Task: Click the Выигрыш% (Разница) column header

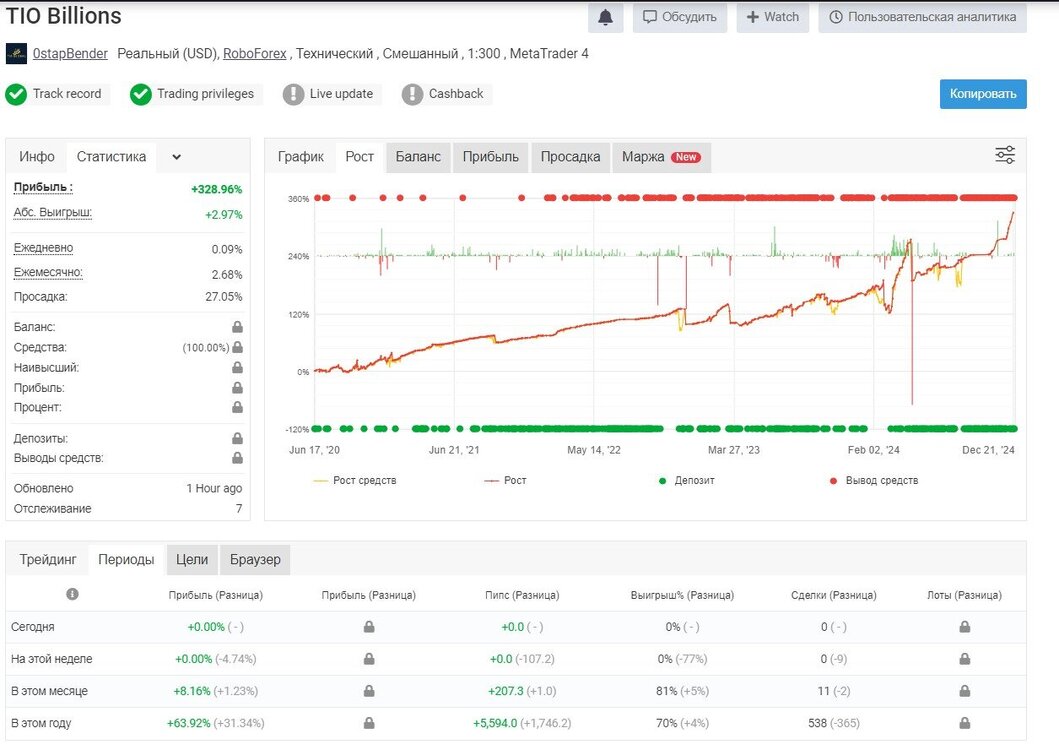Action: click(682, 595)
